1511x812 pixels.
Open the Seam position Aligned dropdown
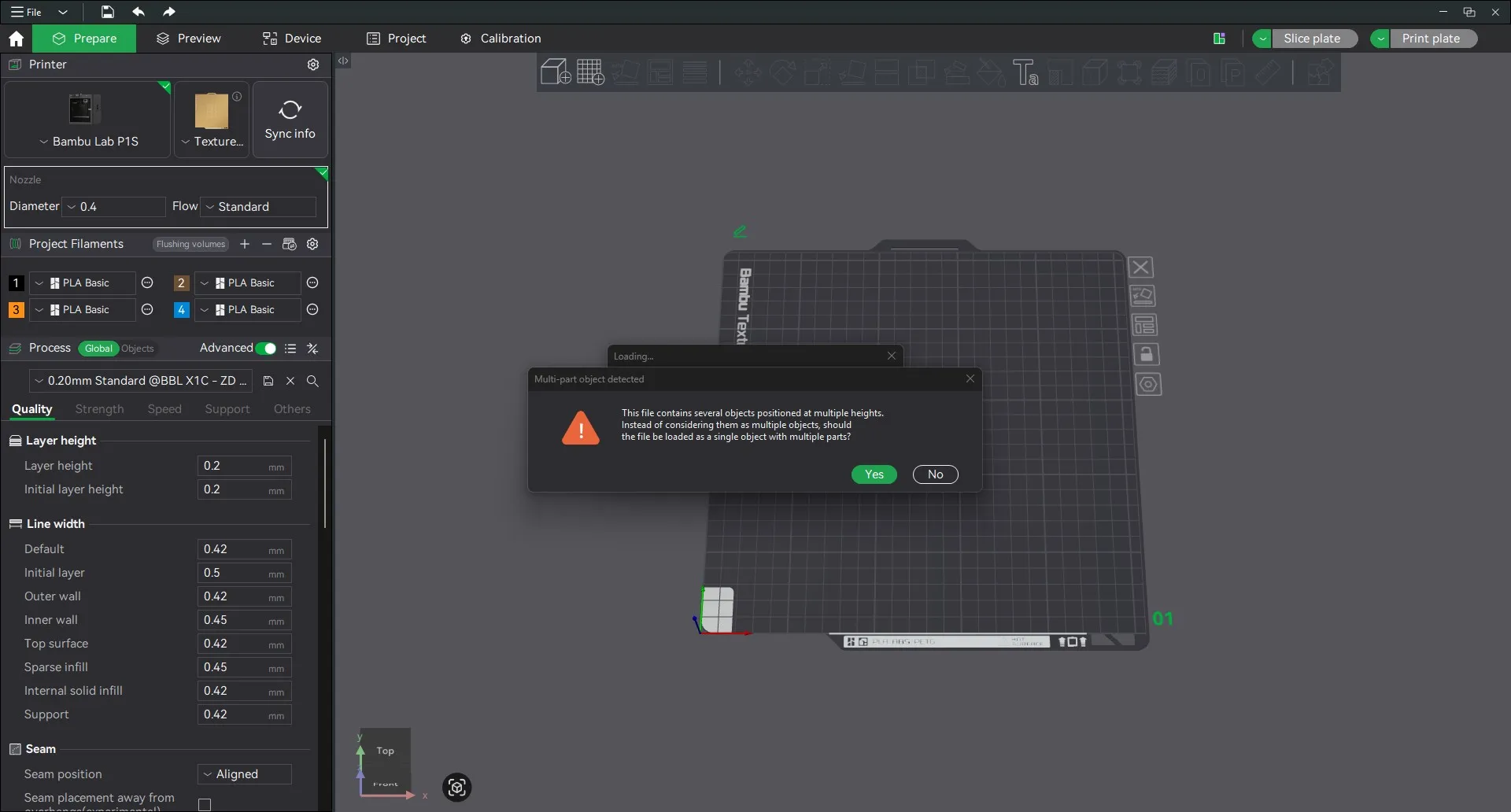point(244,774)
